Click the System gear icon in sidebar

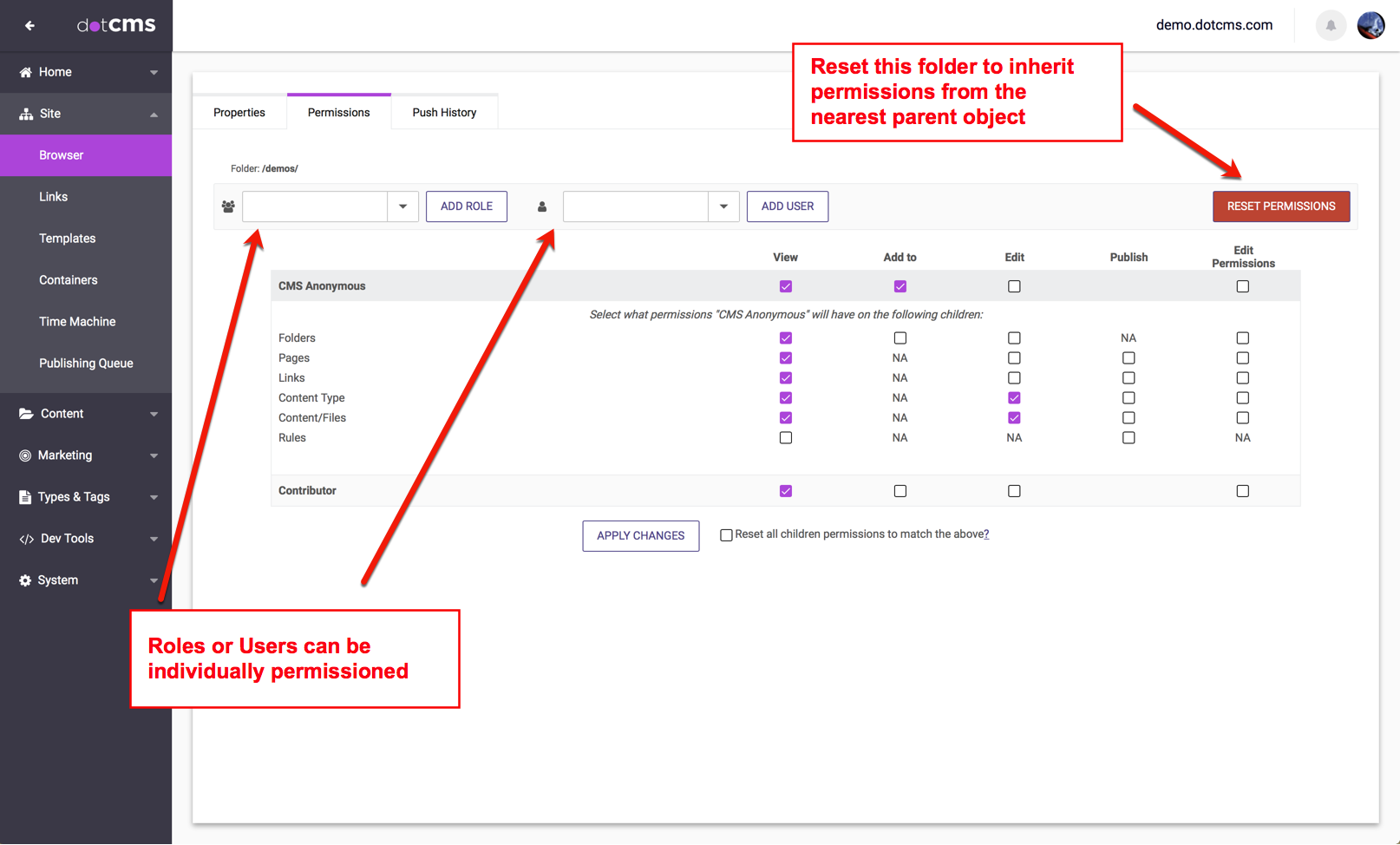(x=25, y=580)
